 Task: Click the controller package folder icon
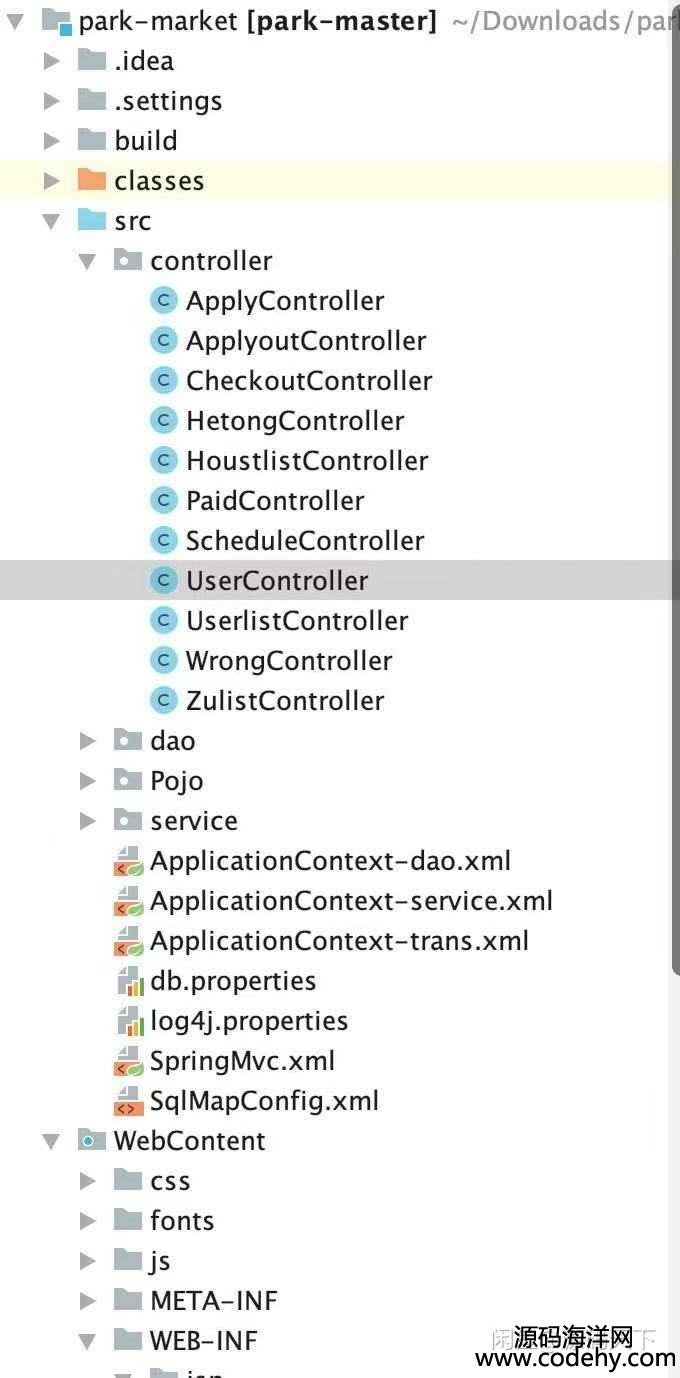(x=127, y=261)
